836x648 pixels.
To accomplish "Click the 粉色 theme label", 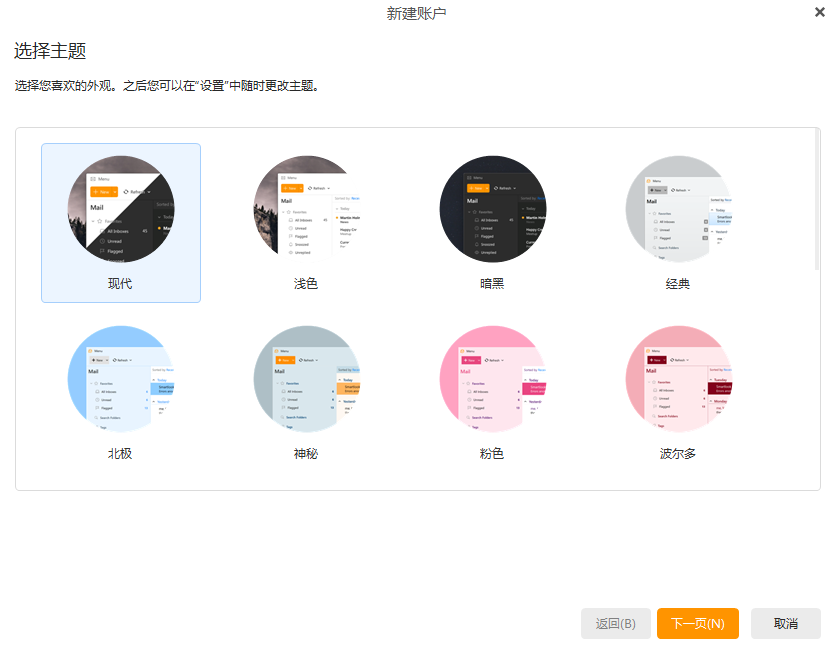I will click(492, 454).
